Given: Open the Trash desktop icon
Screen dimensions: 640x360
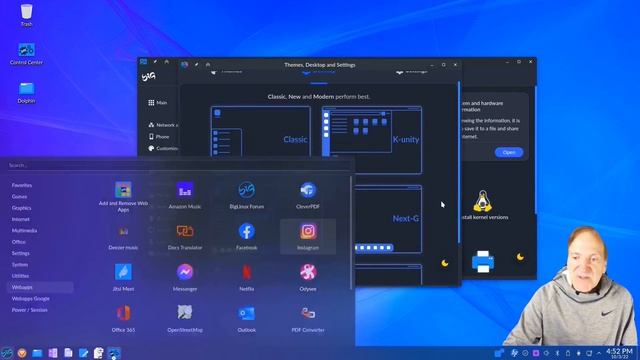Looking at the screenshot, I should (26, 15).
